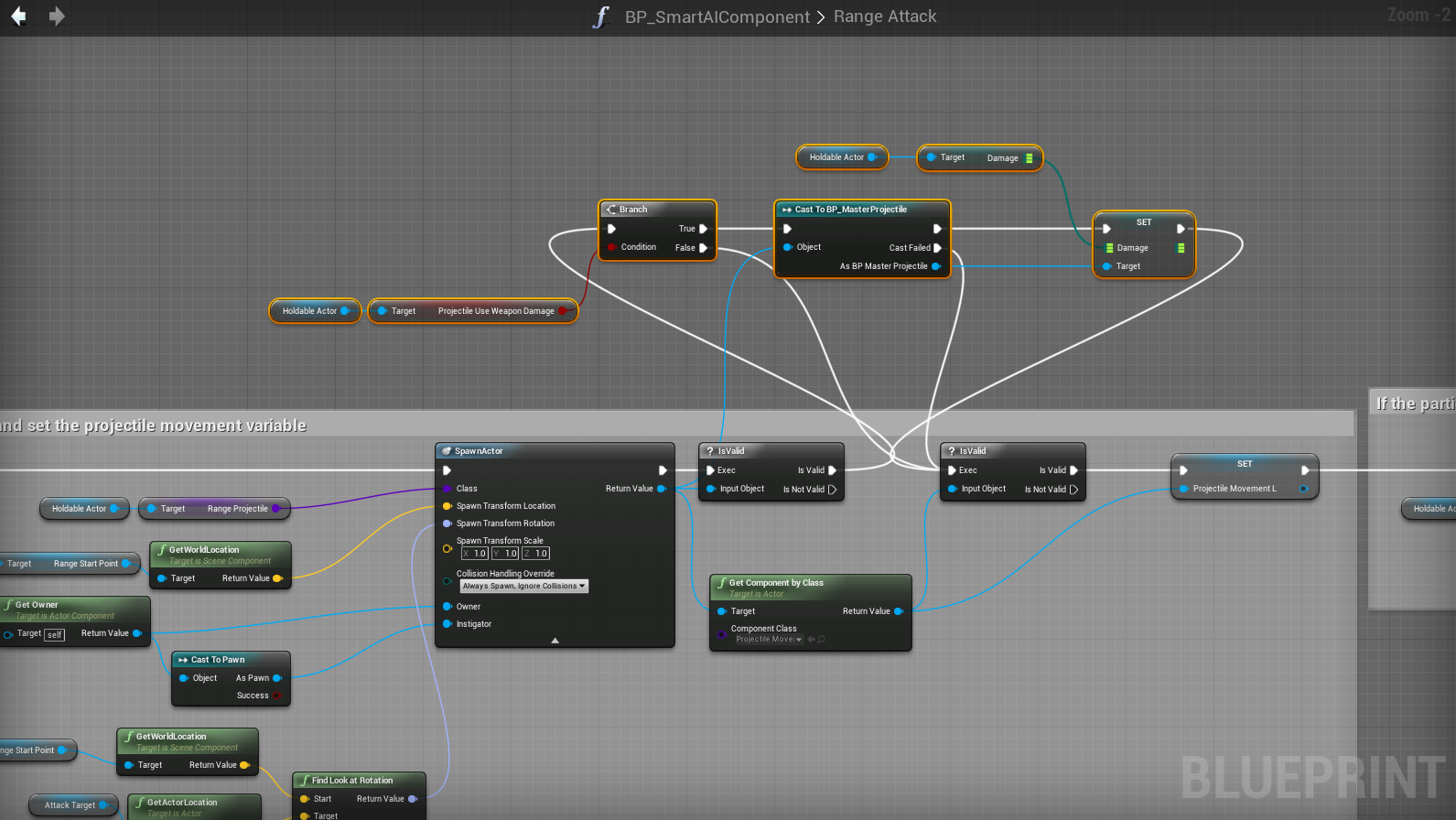Screen dimensions: 1456x820
Task: Click BP_SmartAIComponent in the breadcrumb
Action: [717, 16]
